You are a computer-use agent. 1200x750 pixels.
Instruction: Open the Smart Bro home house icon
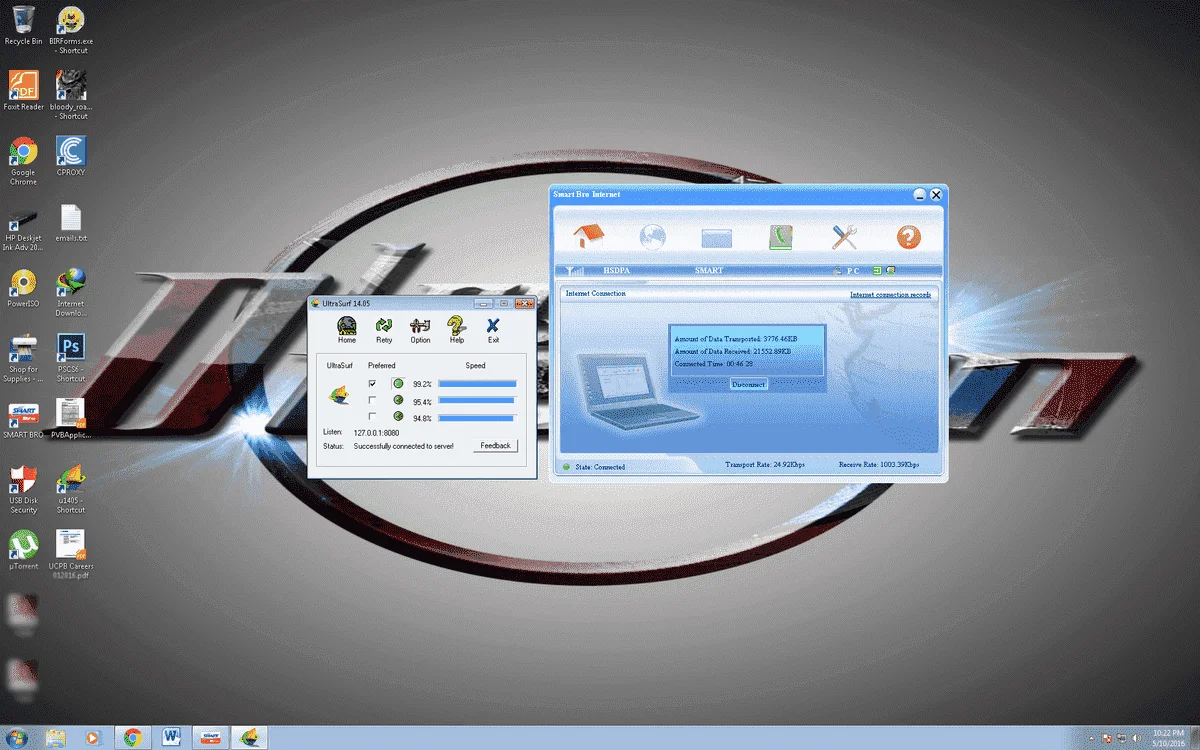point(589,237)
